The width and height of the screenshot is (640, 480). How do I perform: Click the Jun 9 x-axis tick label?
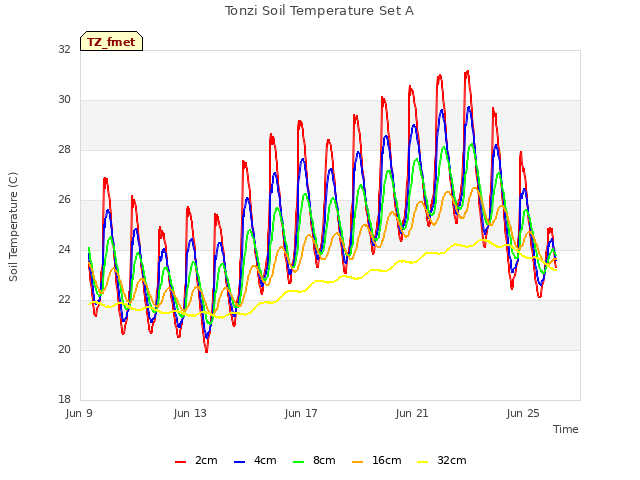pyautogui.click(x=79, y=413)
